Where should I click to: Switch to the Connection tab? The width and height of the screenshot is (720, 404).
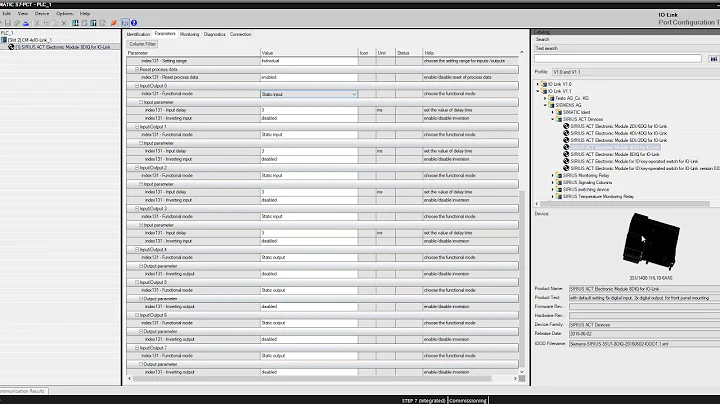(x=241, y=34)
